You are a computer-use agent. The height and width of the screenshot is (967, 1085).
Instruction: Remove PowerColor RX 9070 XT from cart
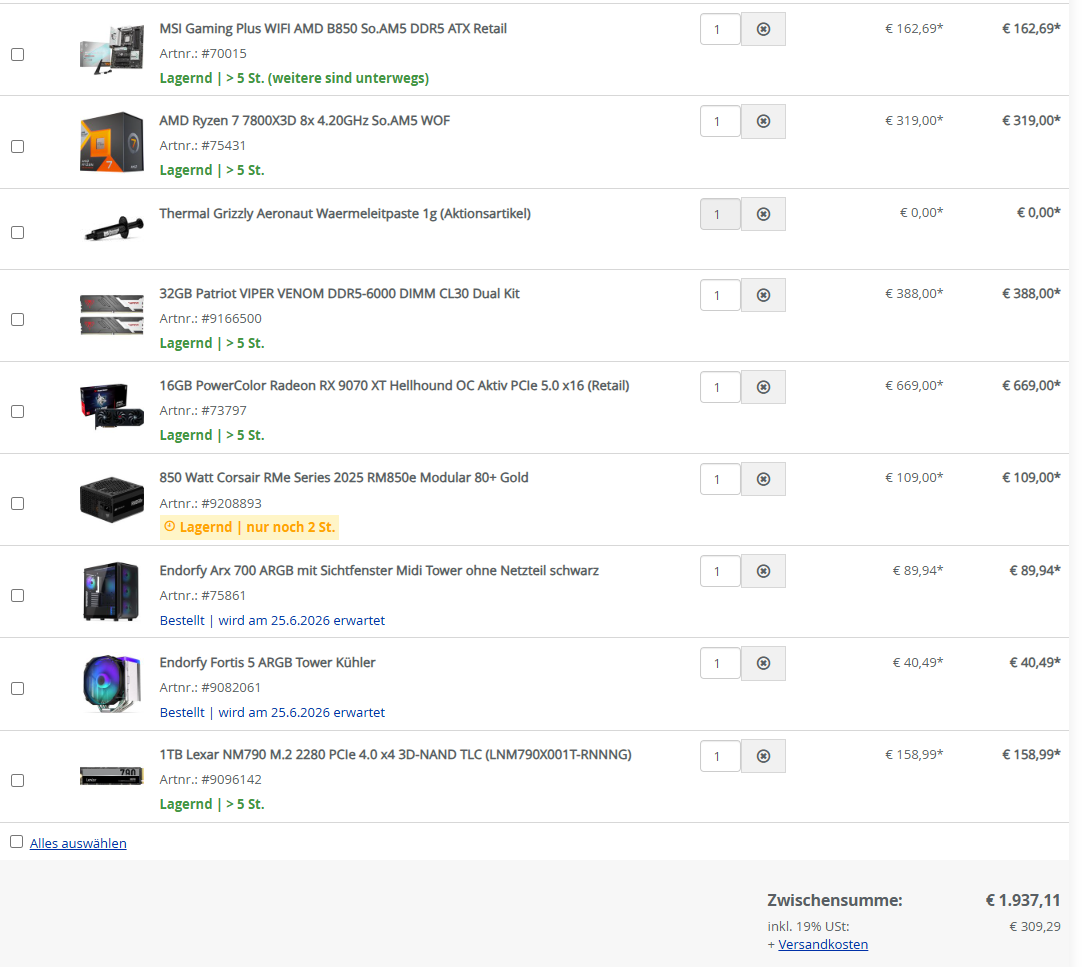point(763,387)
